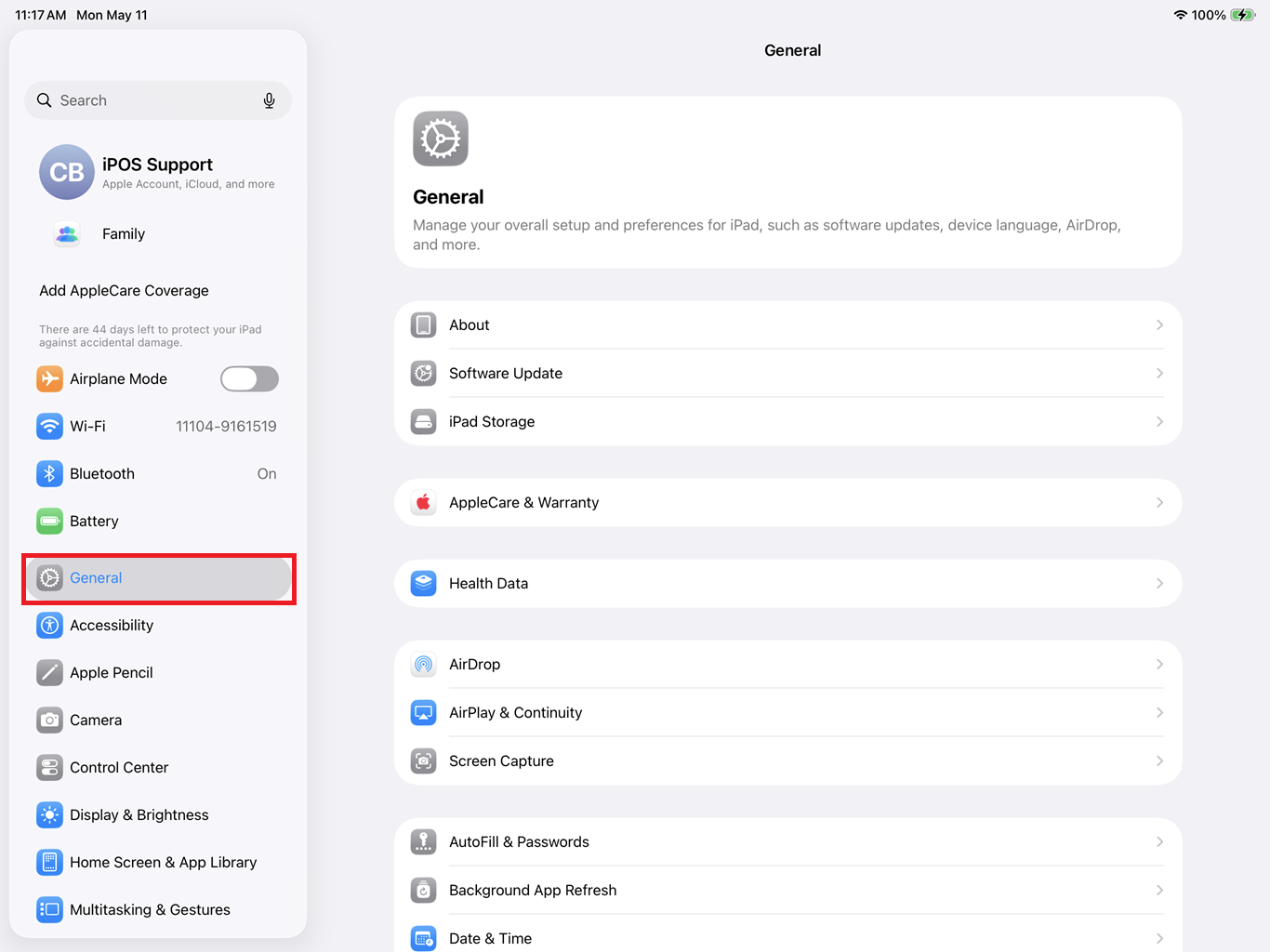Image resolution: width=1270 pixels, height=952 pixels.
Task: Open Accessibility settings label
Action: point(112,625)
